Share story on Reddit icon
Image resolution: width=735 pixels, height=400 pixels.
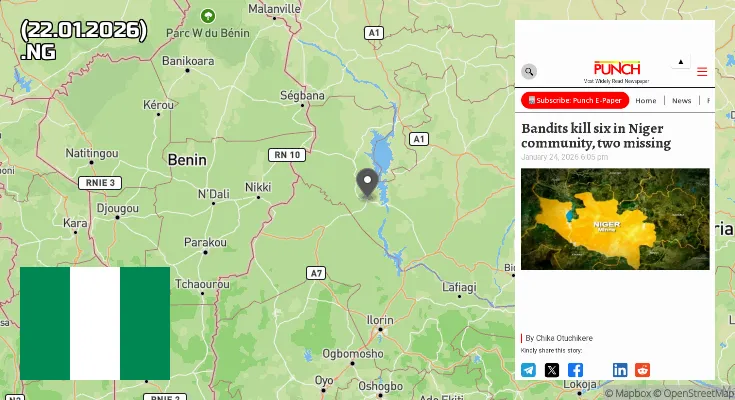(x=642, y=370)
